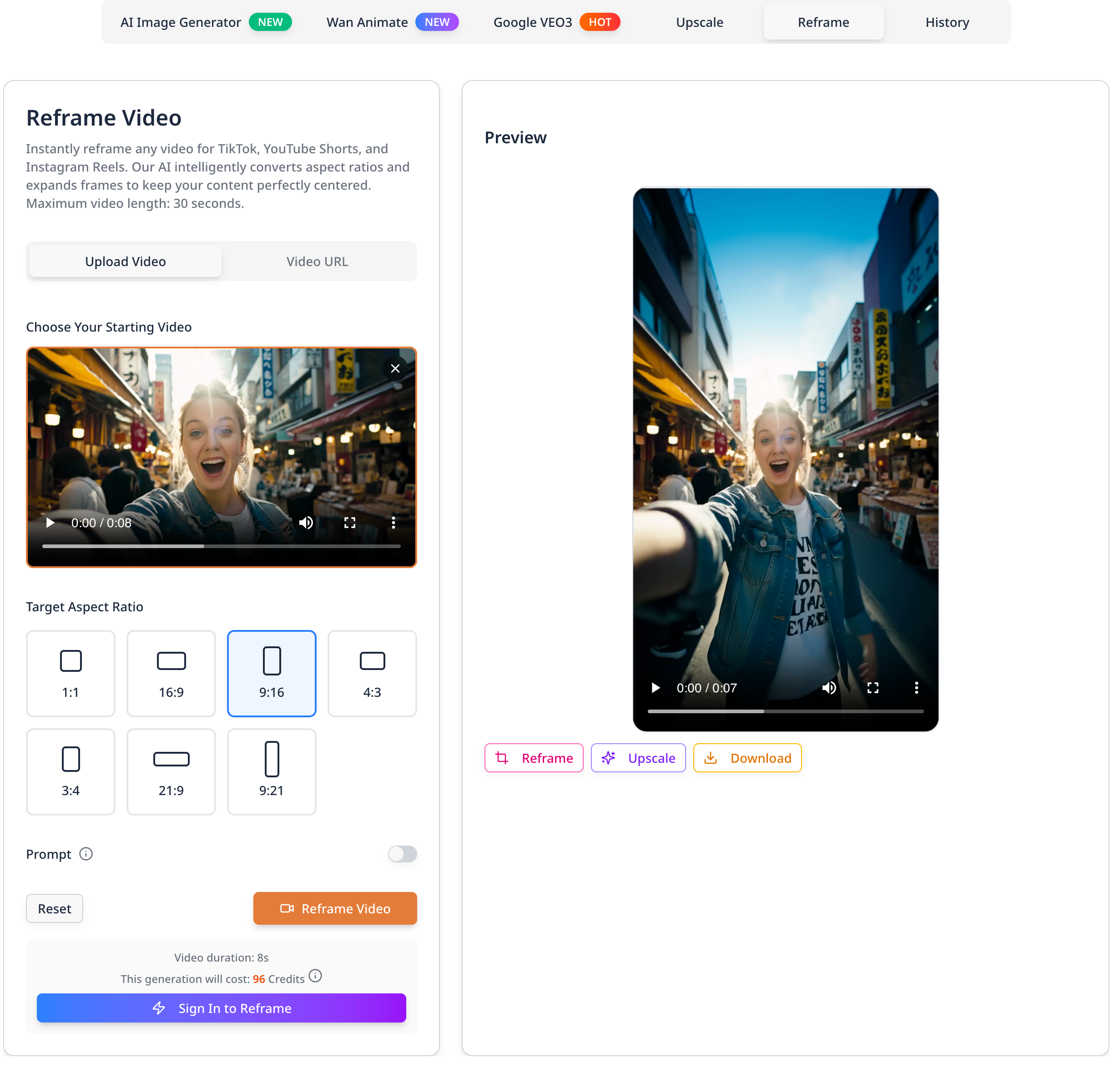Viewport: 1120px width, 1073px height.
Task: Play the preview video
Action: point(655,688)
